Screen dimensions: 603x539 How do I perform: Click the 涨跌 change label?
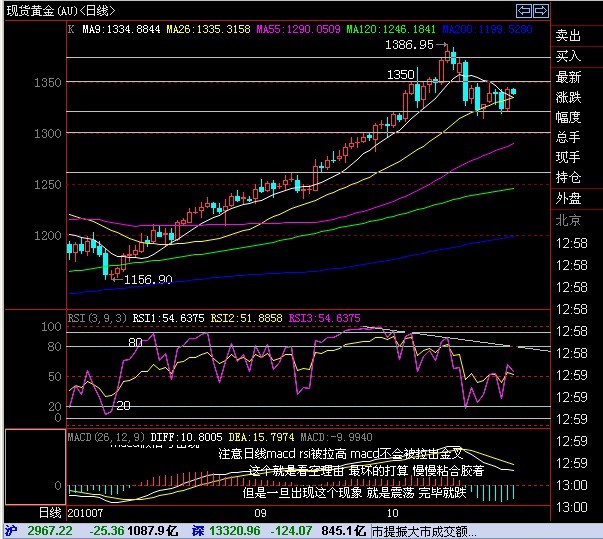(x=568, y=97)
